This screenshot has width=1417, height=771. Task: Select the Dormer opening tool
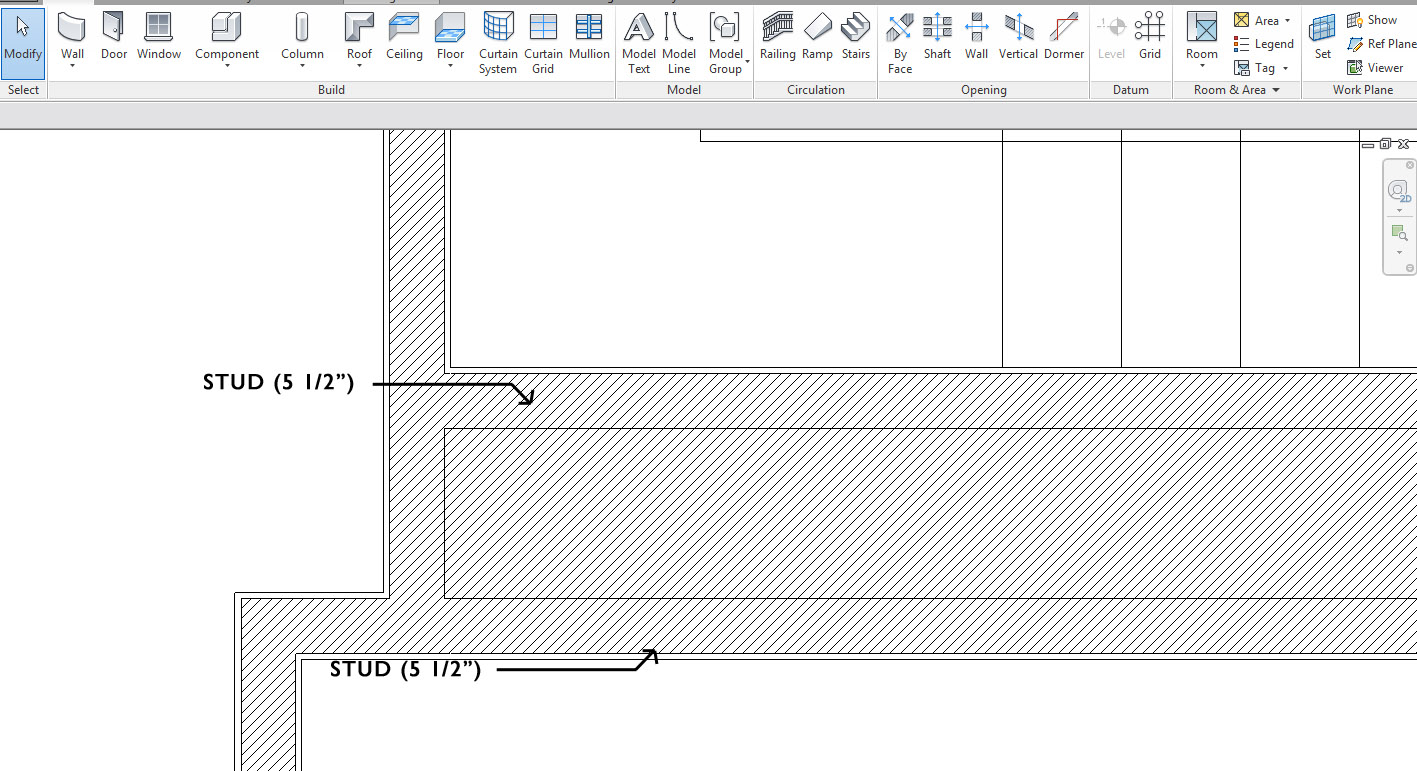[x=1064, y=38]
